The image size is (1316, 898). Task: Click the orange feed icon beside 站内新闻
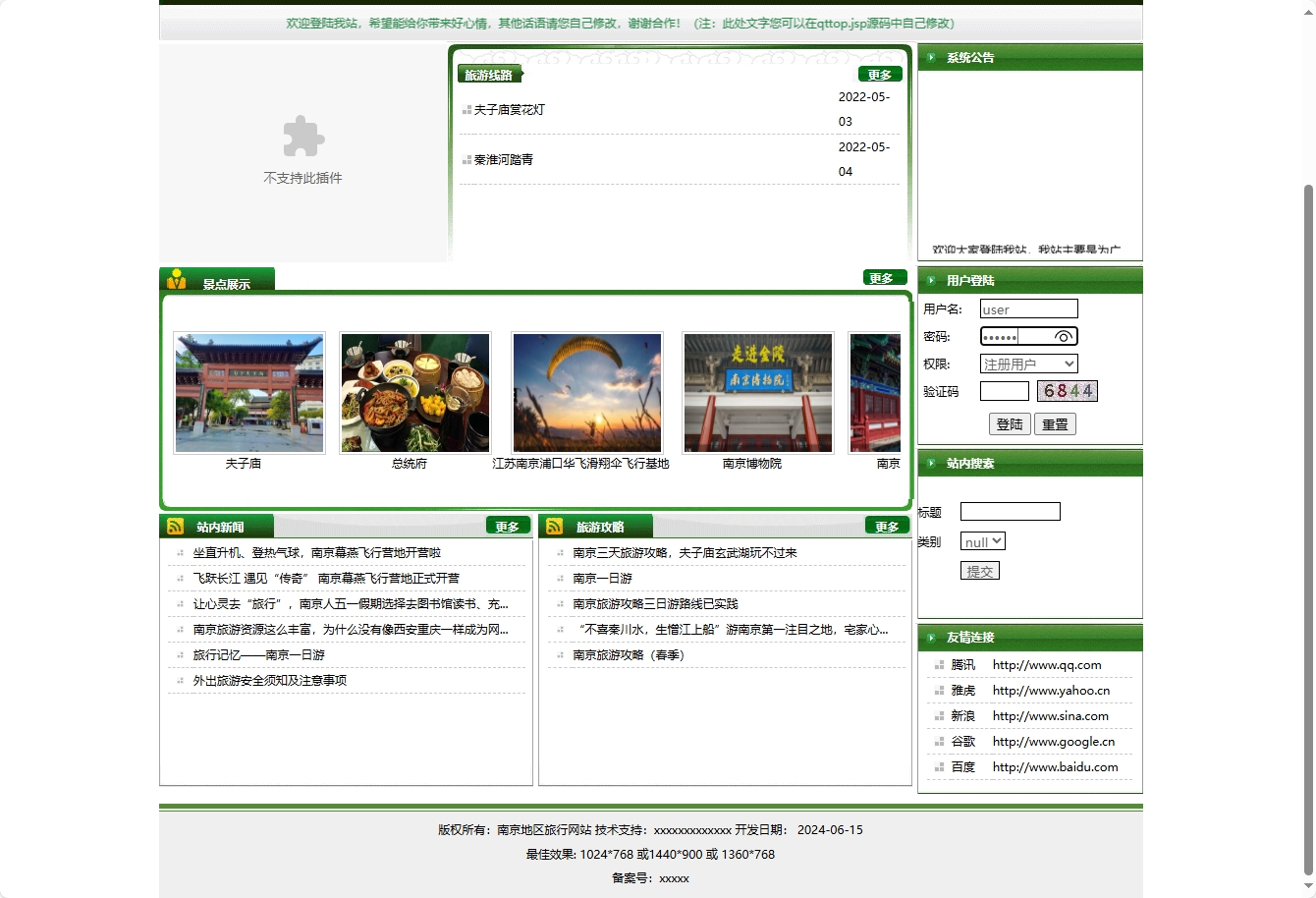(176, 525)
